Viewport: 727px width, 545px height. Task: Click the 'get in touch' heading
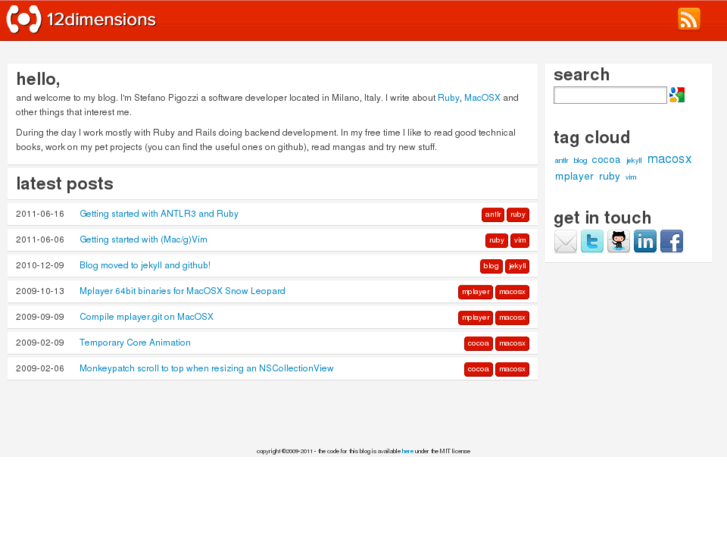(602, 218)
